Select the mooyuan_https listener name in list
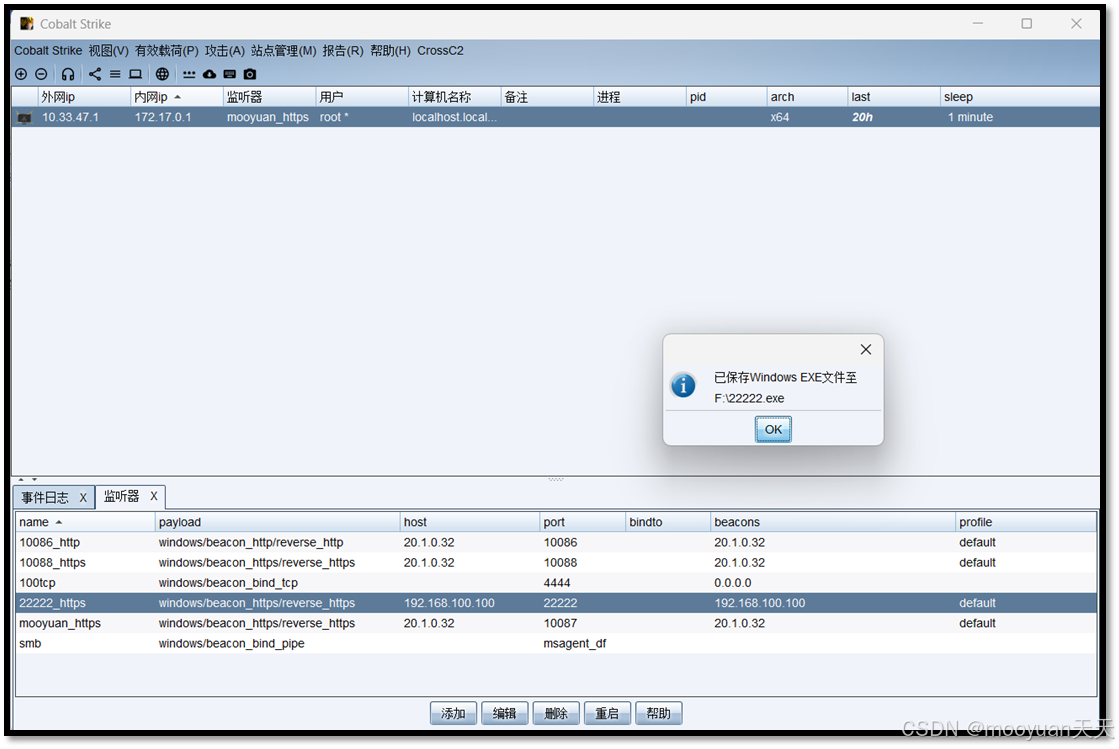Image resolution: width=1119 pixels, height=749 pixels. click(x=60, y=623)
